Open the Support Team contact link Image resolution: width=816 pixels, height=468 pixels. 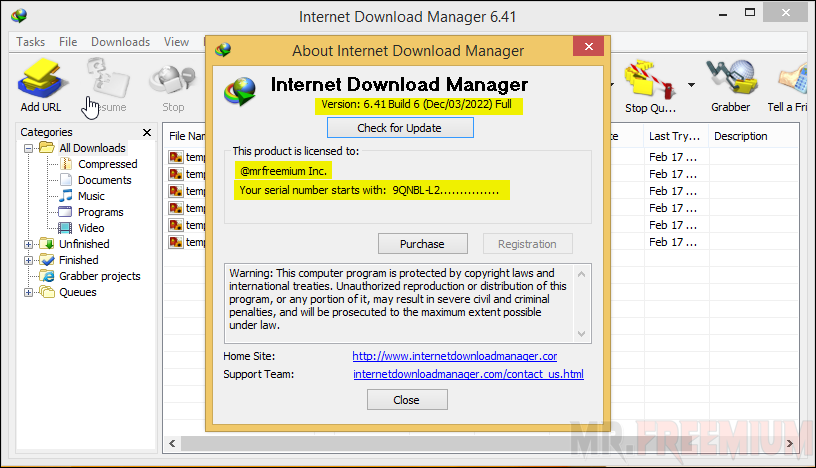pos(468,374)
